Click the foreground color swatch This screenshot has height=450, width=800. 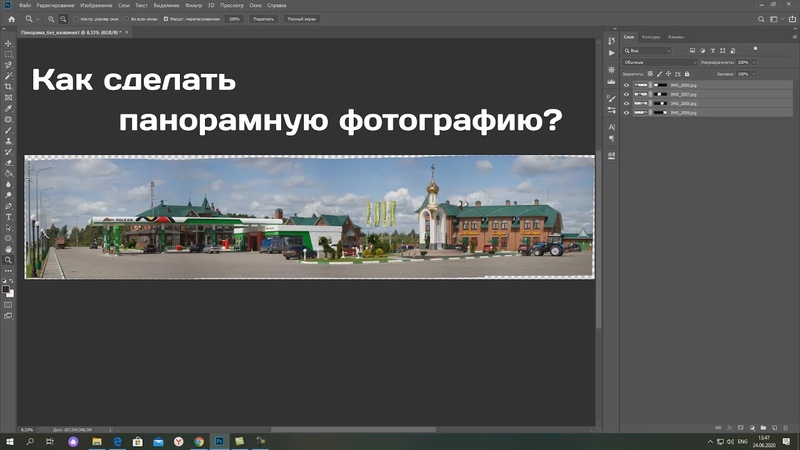pyautogui.click(x=7, y=289)
